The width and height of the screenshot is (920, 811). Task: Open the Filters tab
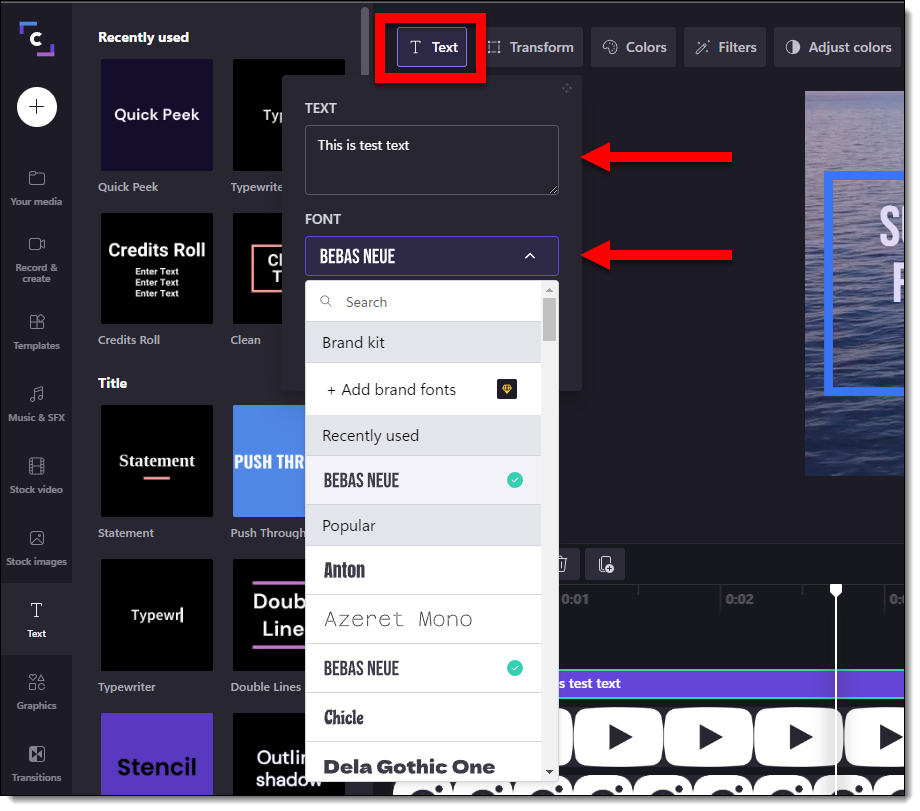click(724, 46)
